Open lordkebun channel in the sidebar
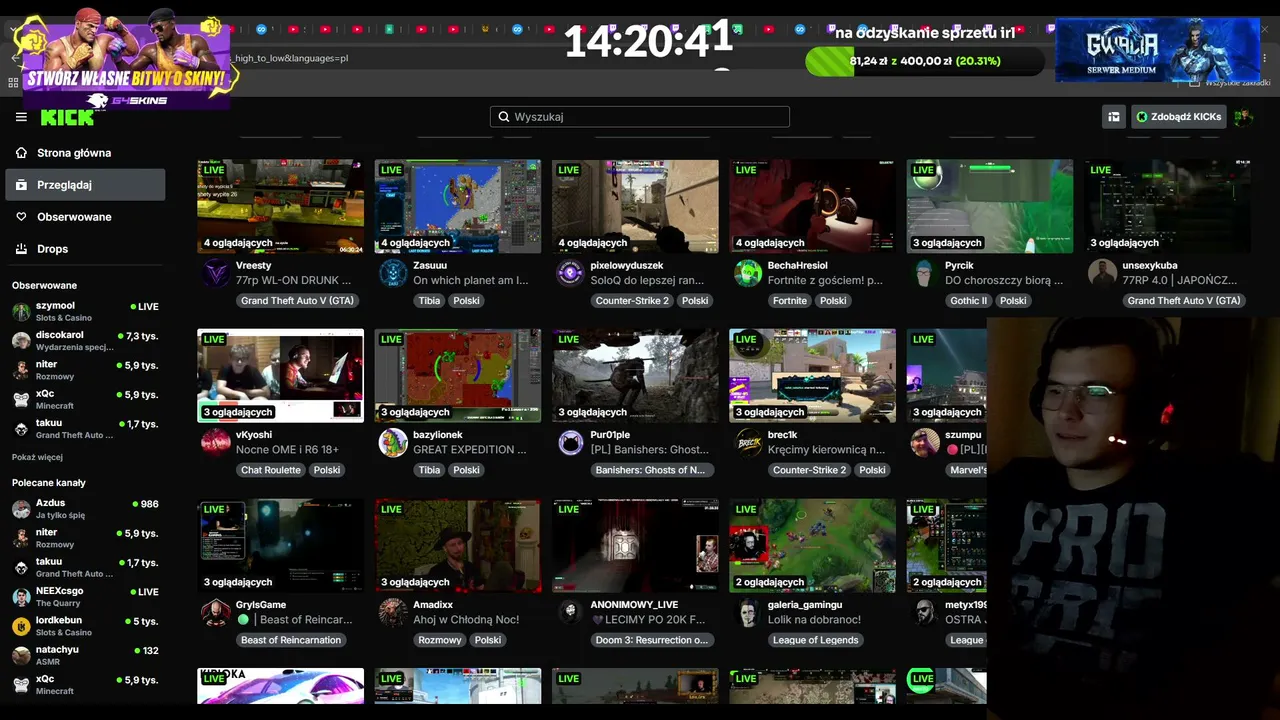The width and height of the screenshot is (1280, 720). click(85, 626)
